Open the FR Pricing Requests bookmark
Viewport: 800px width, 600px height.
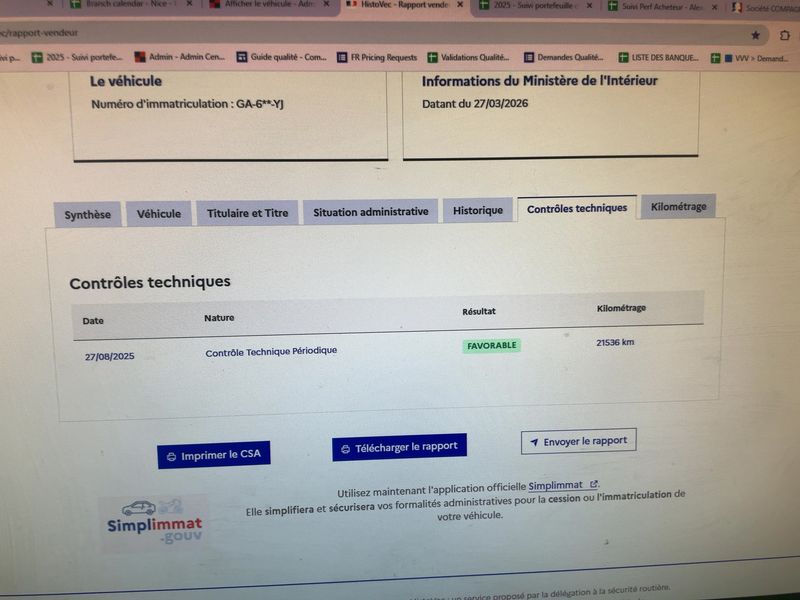click(377, 57)
